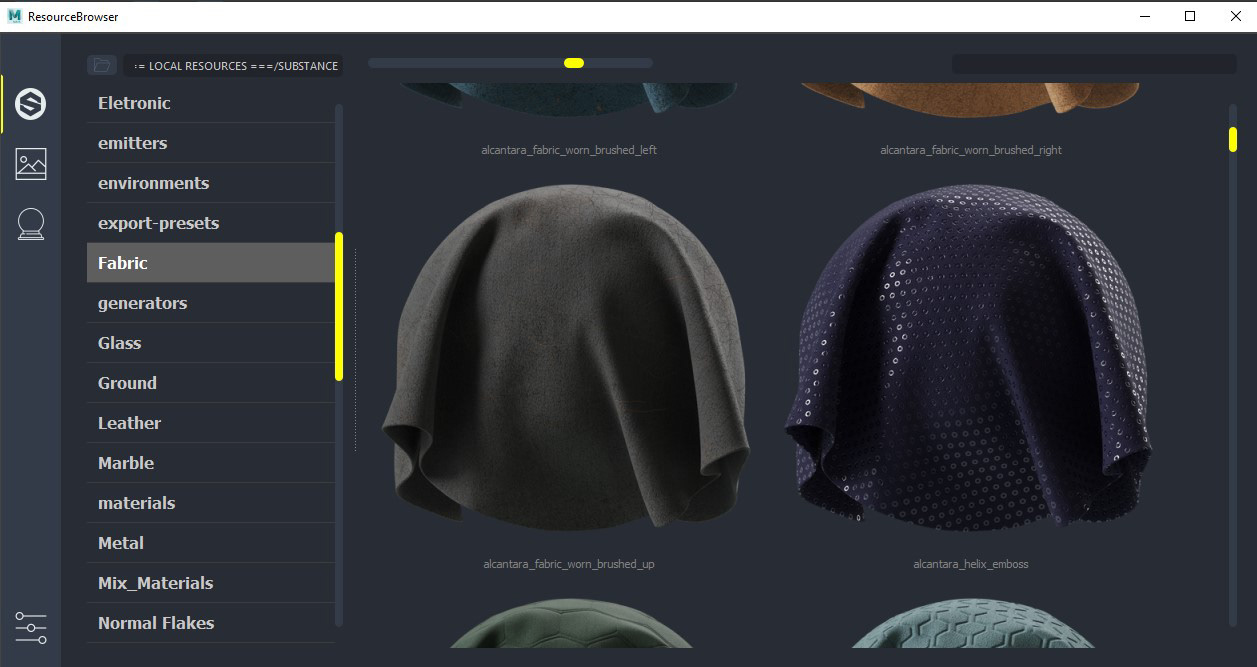Select the alcantara_helix_emboss material thumbnail

pyautogui.click(x=969, y=357)
